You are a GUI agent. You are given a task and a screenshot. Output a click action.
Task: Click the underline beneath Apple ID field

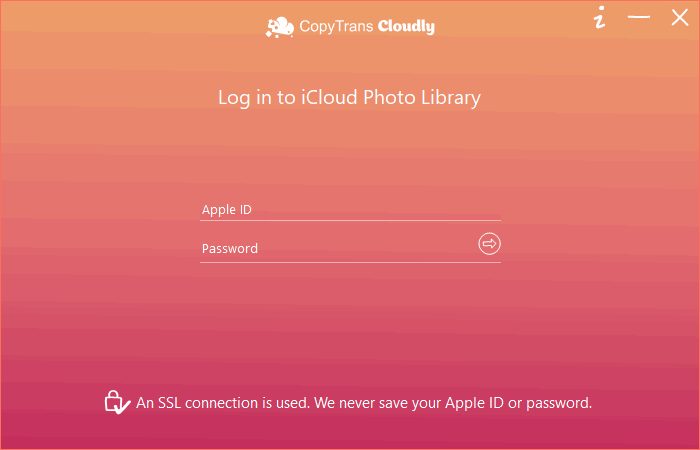[x=350, y=221]
